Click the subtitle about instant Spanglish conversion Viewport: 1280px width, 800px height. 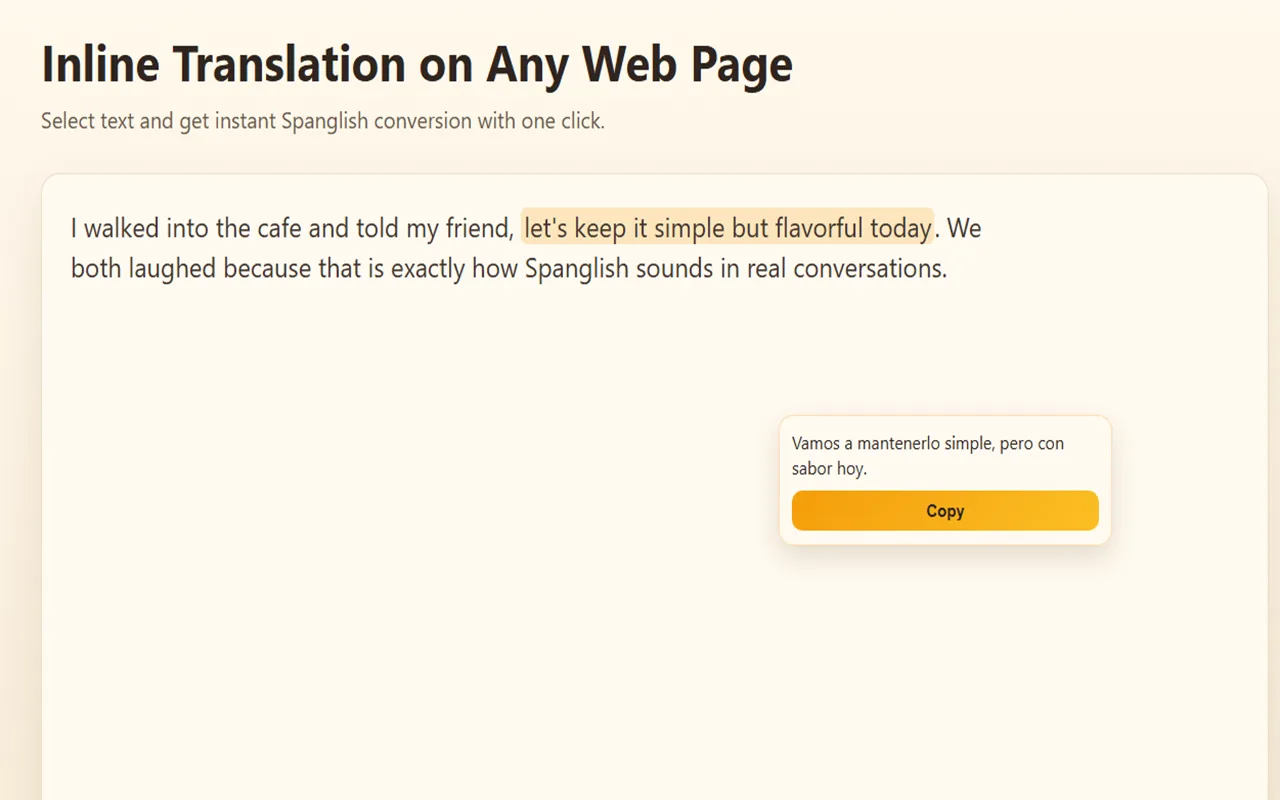tap(322, 120)
